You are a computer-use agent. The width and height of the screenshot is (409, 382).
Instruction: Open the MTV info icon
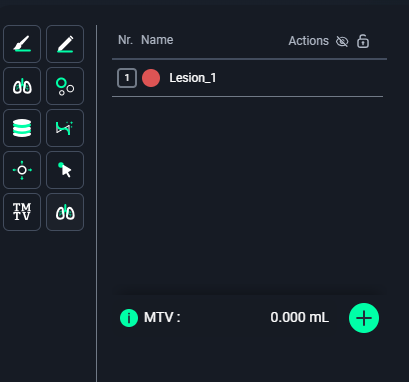(129, 318)
